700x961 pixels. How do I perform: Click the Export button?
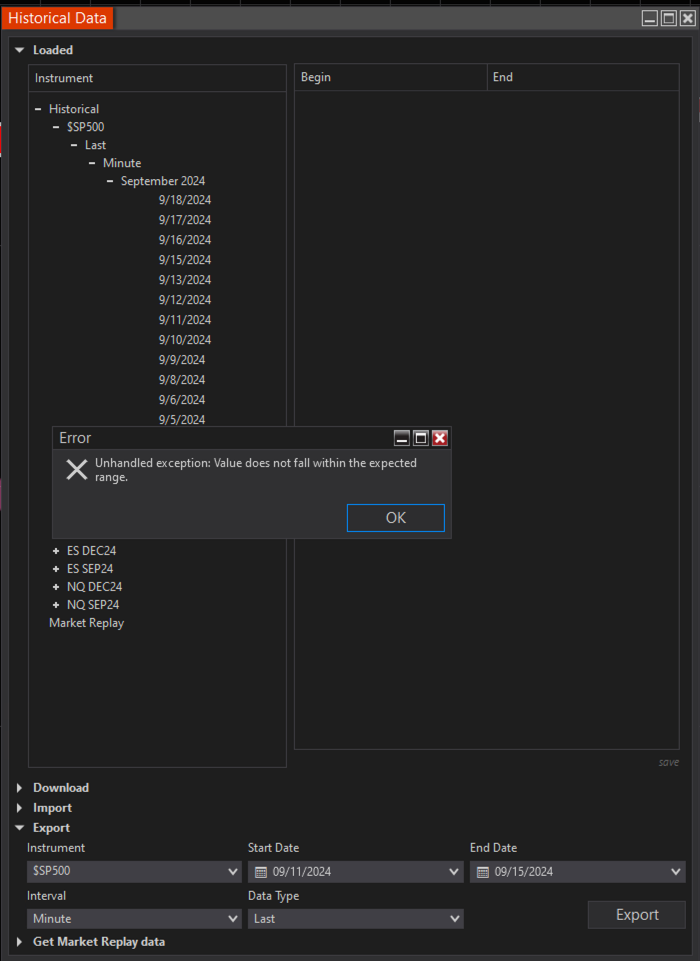pos(636,914)
